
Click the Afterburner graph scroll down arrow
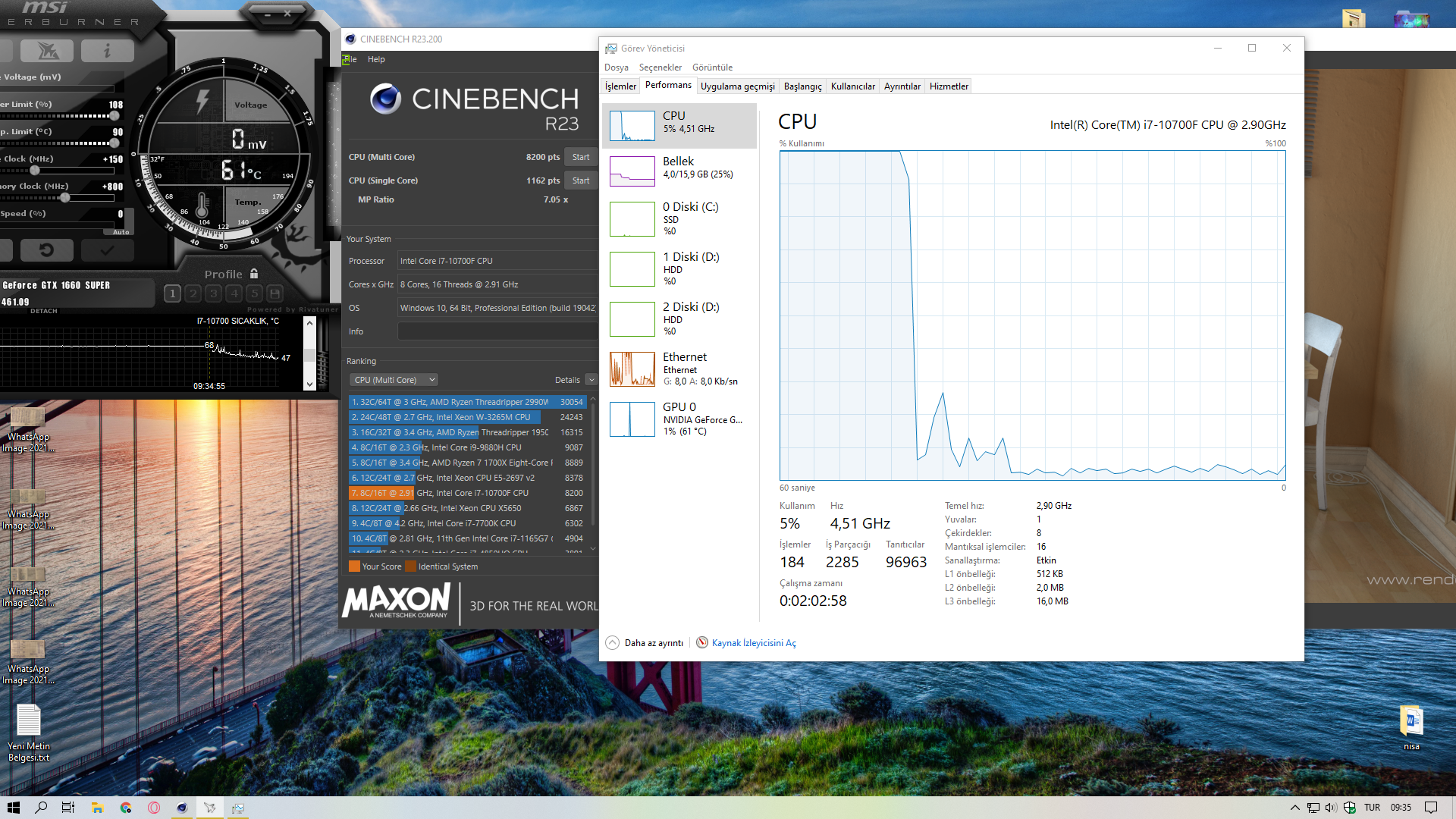pos(309,385)
